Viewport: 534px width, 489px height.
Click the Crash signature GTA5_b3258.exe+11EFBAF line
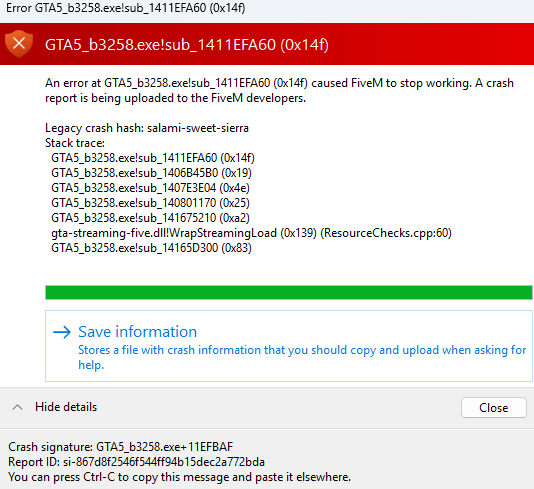coord(121,447)
